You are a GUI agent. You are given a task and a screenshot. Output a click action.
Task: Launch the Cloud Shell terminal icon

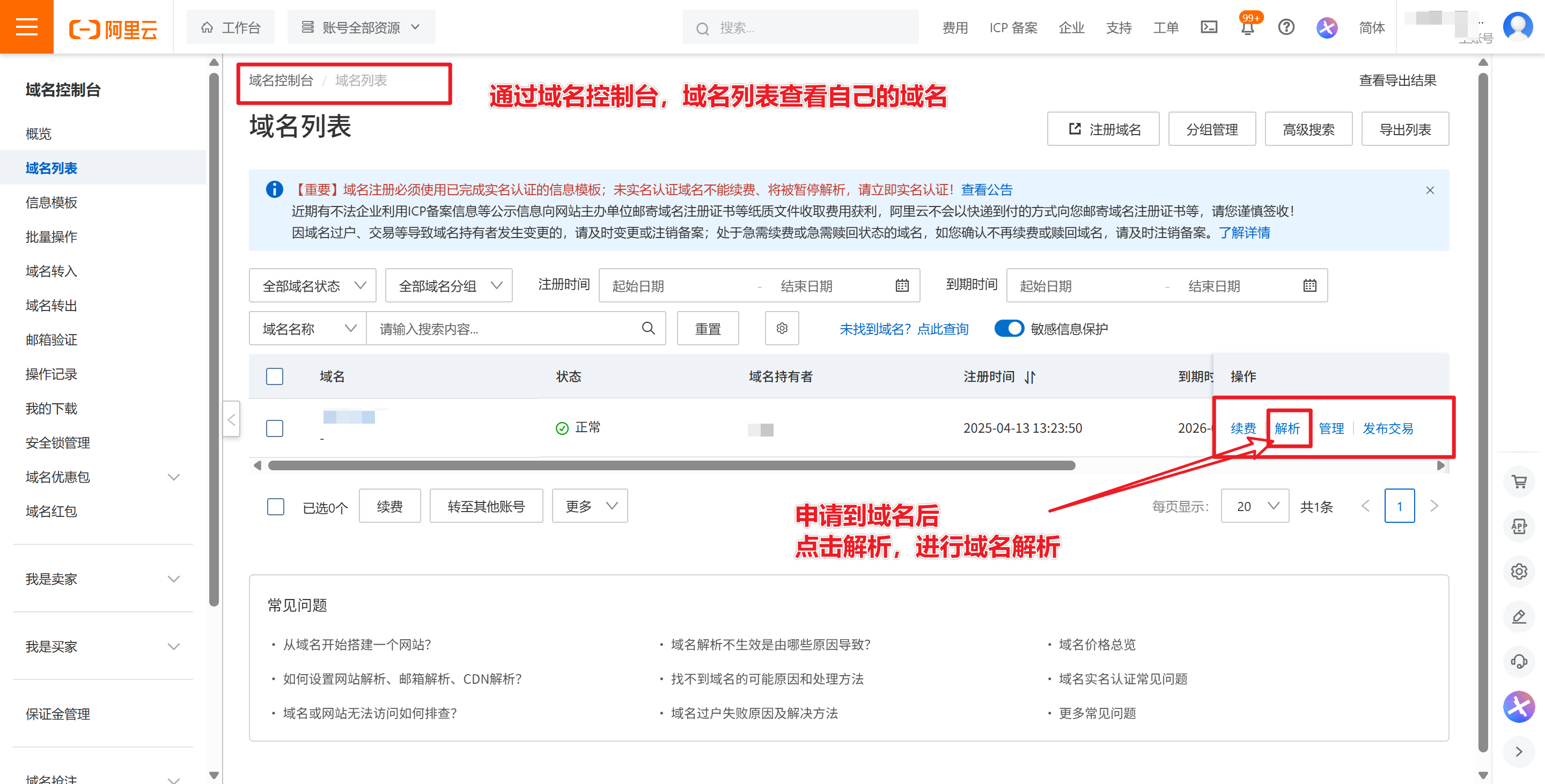tap(1209, 27)
